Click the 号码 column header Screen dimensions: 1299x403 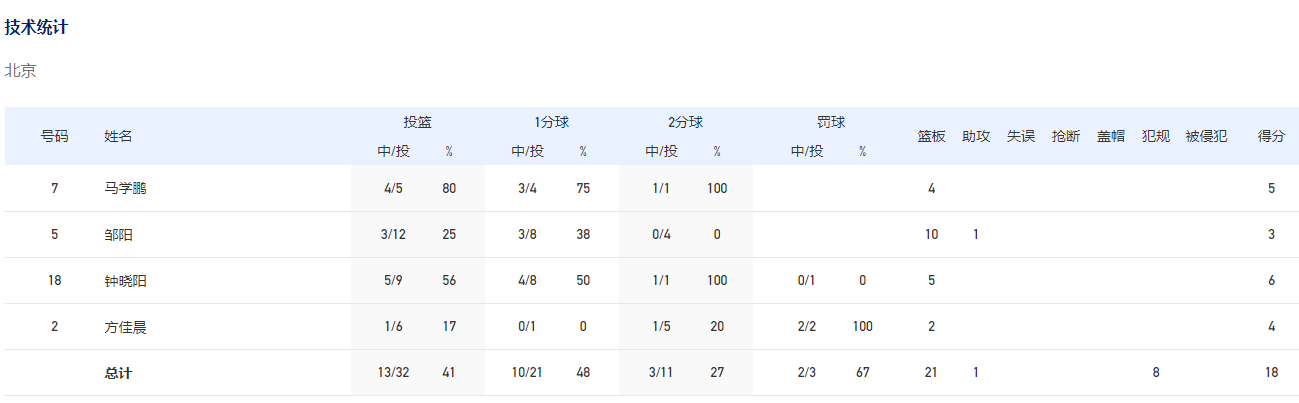(55, 136)
